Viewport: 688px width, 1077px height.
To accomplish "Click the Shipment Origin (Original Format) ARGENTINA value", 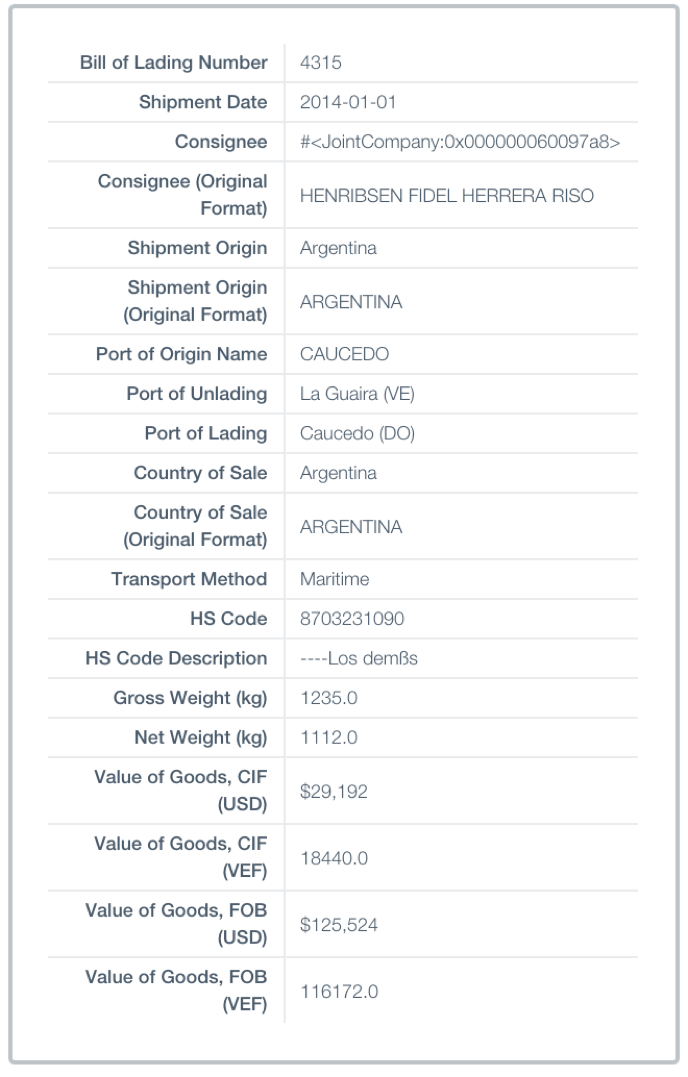I will 351,302.
